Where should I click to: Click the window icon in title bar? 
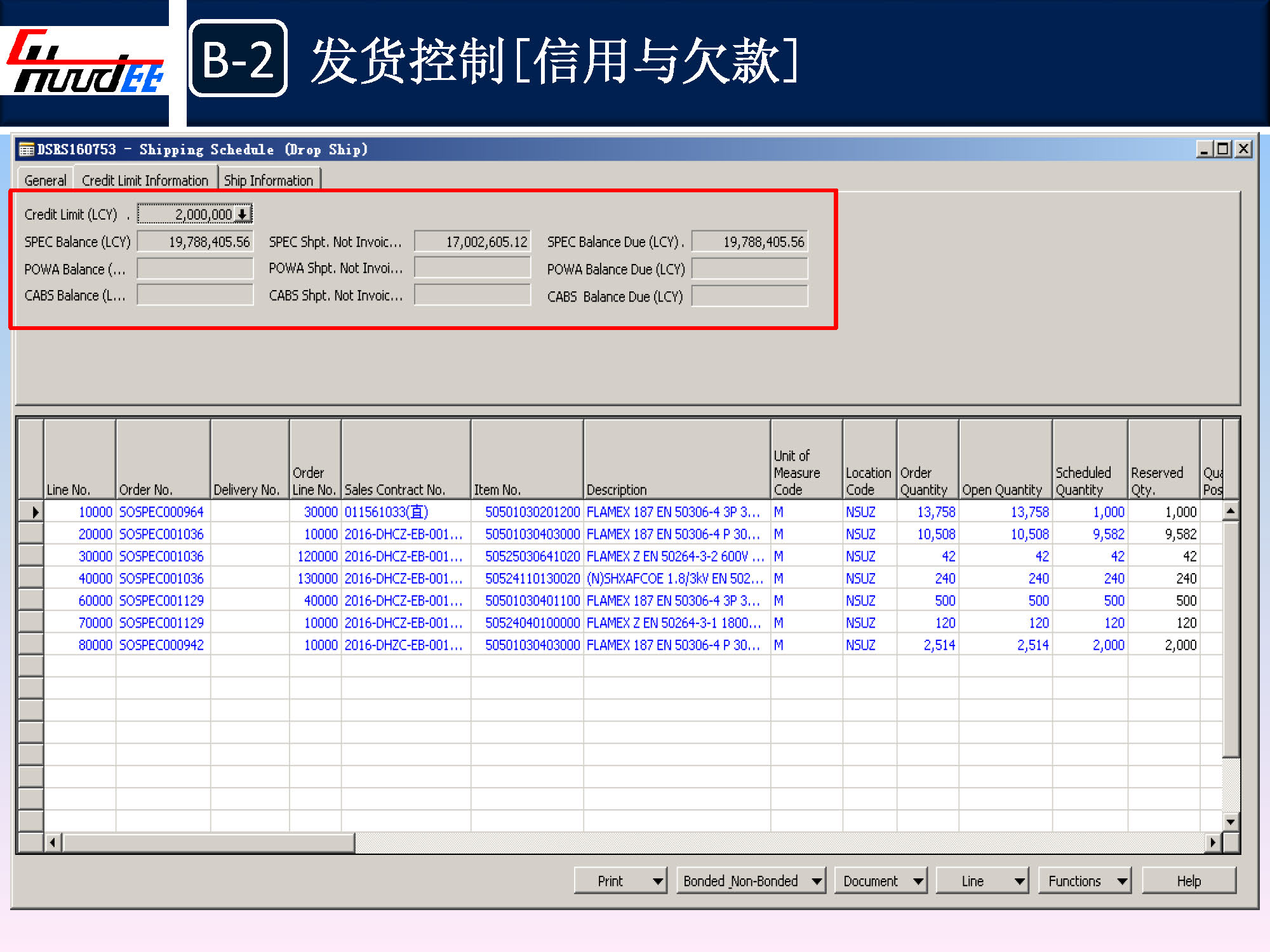26,150
